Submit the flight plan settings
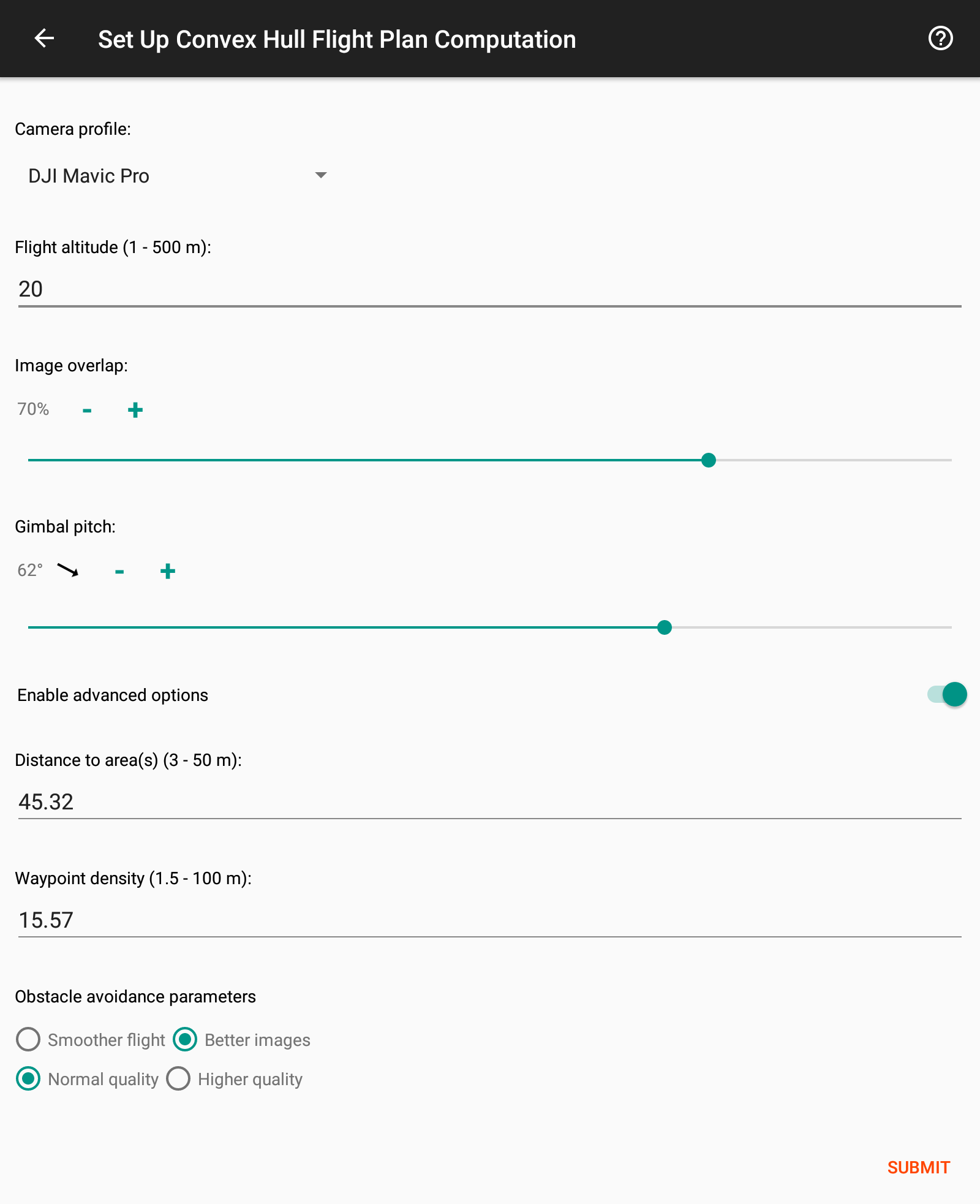This screenshot has width=980, height=1204. 918,1167
